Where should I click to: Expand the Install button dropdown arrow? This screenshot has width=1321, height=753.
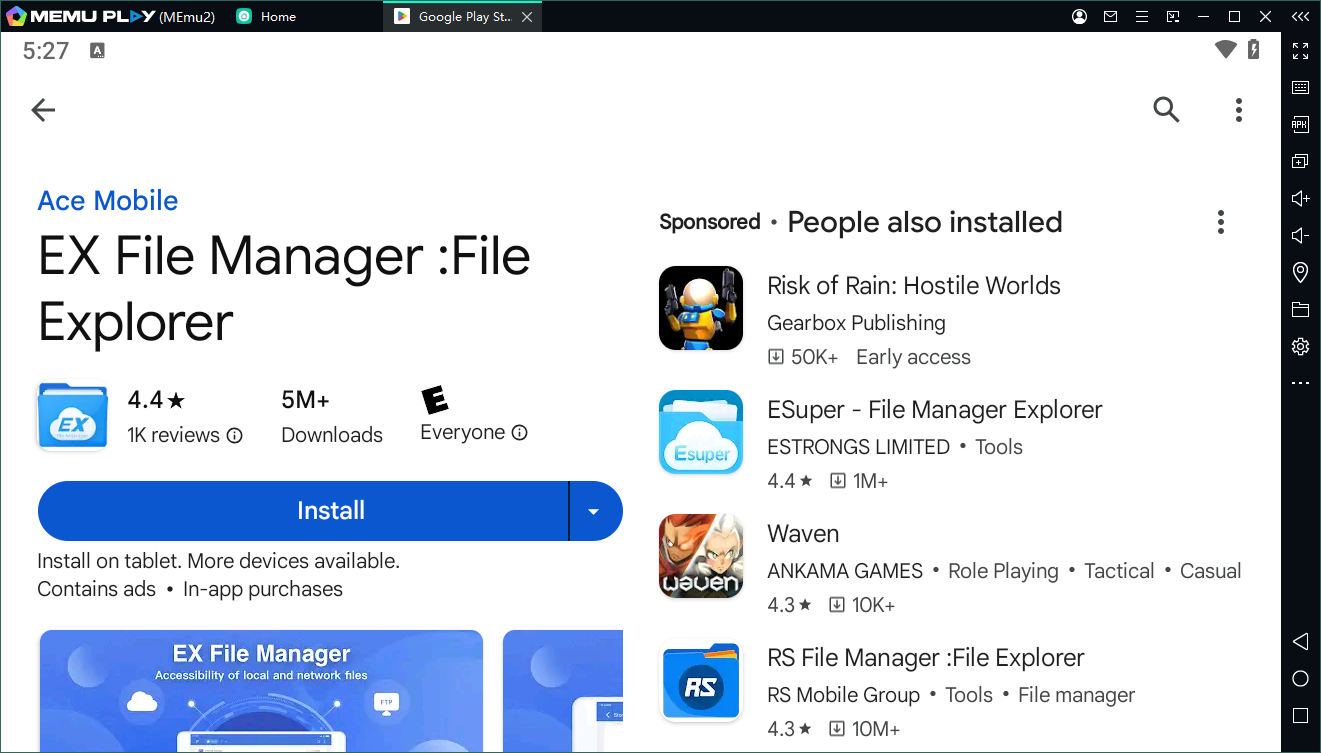point(594,511)
